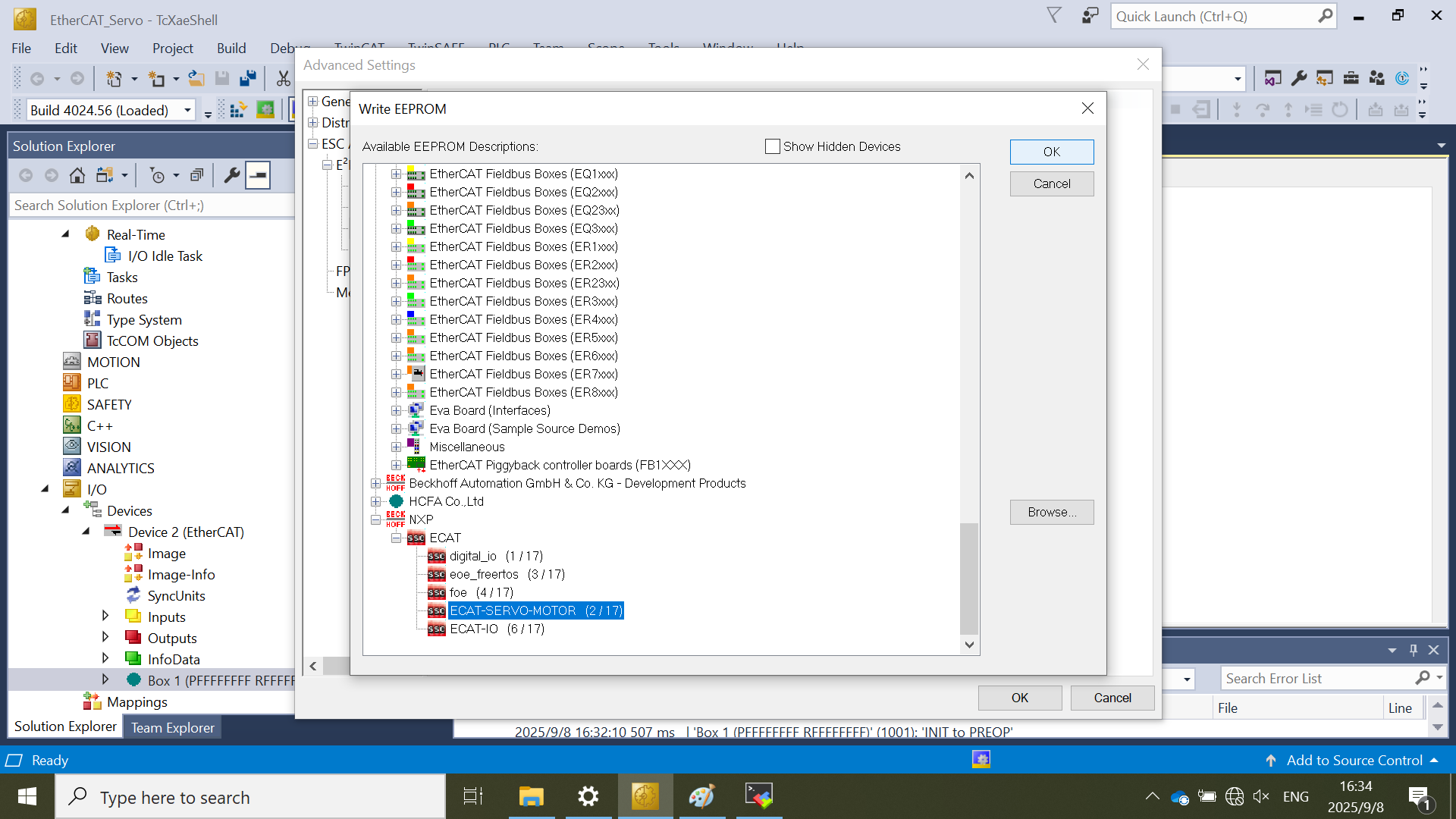Expand the HCFA Co.,Ltd node
The width and height of the screenshot is (1456, 819).
pyautogui.click(x=376, y=501)
